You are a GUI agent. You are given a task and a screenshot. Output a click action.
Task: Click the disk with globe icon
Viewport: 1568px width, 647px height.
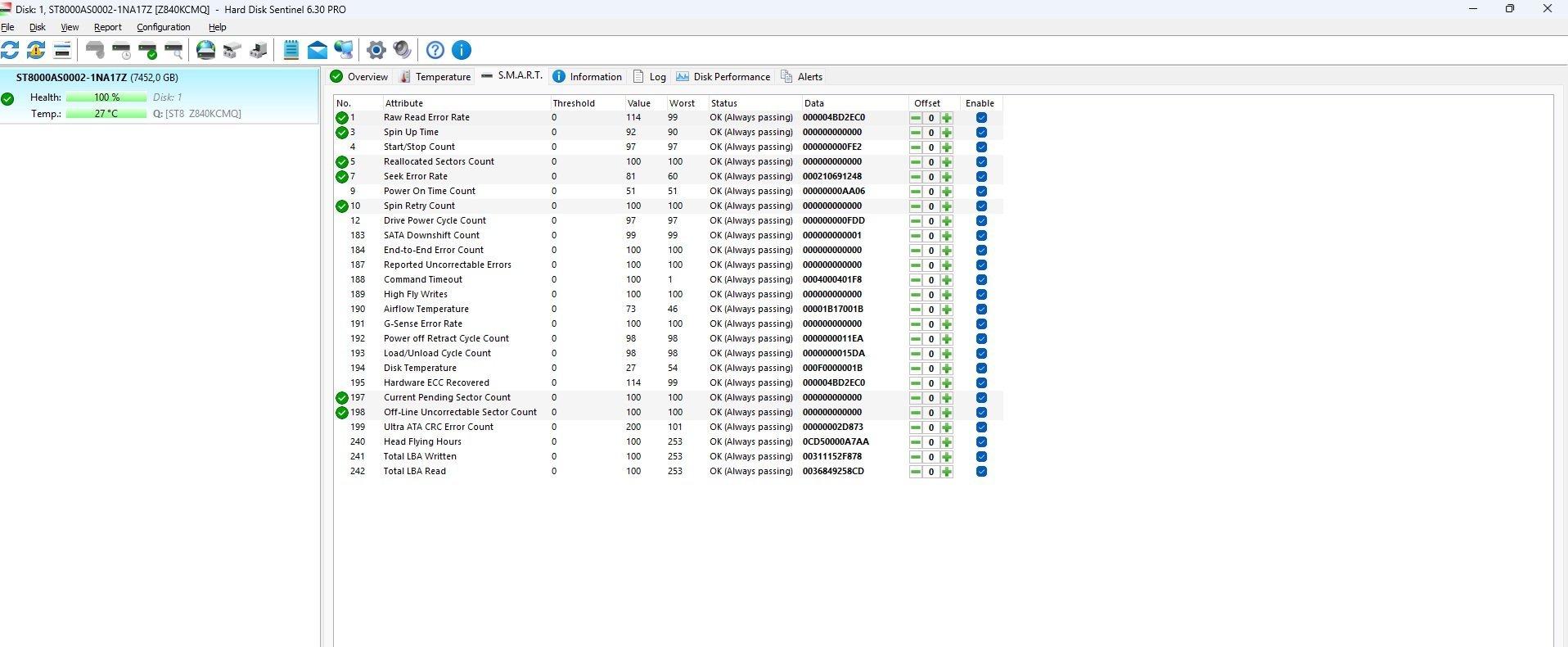click(206, 50)
